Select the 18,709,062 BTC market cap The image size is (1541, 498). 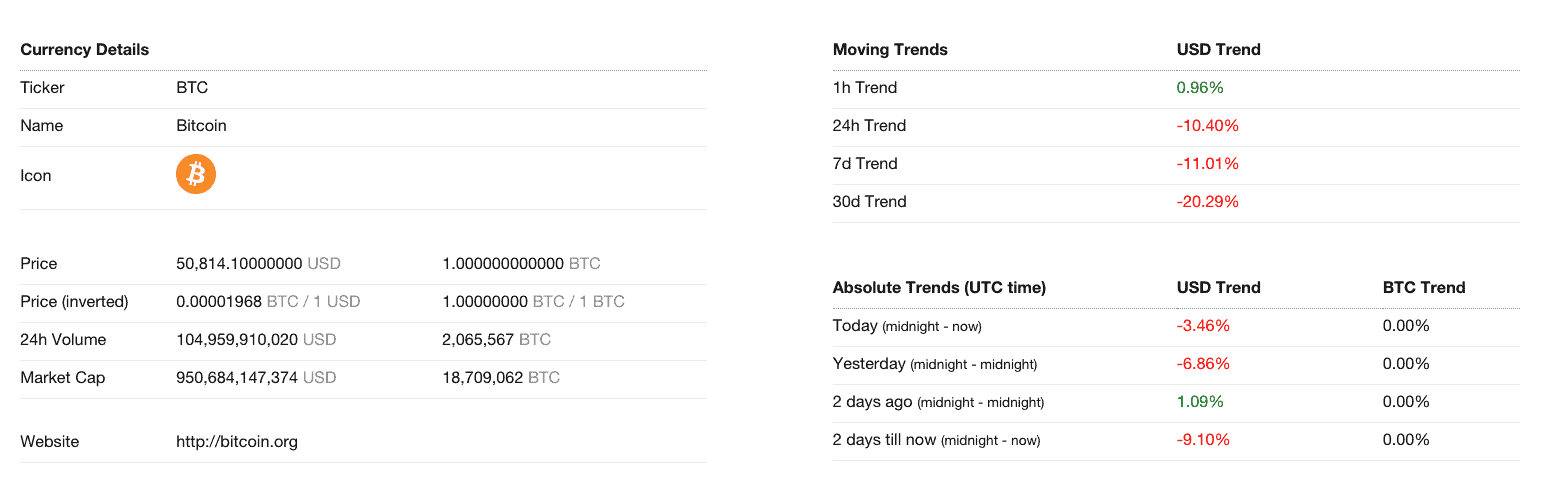[501, 378]
